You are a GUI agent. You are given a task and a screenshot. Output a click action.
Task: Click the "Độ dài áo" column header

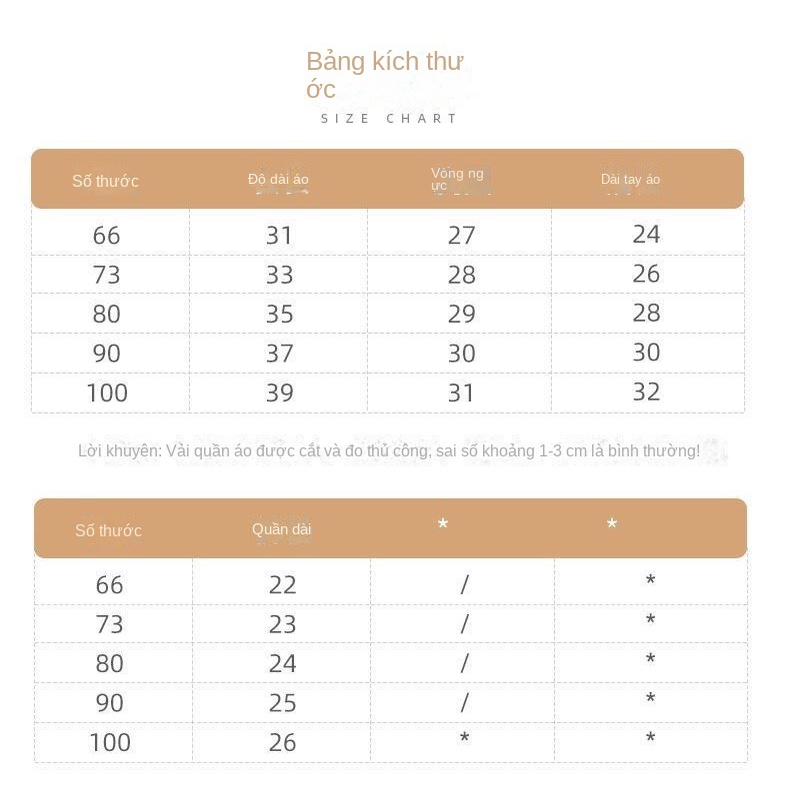278,180
